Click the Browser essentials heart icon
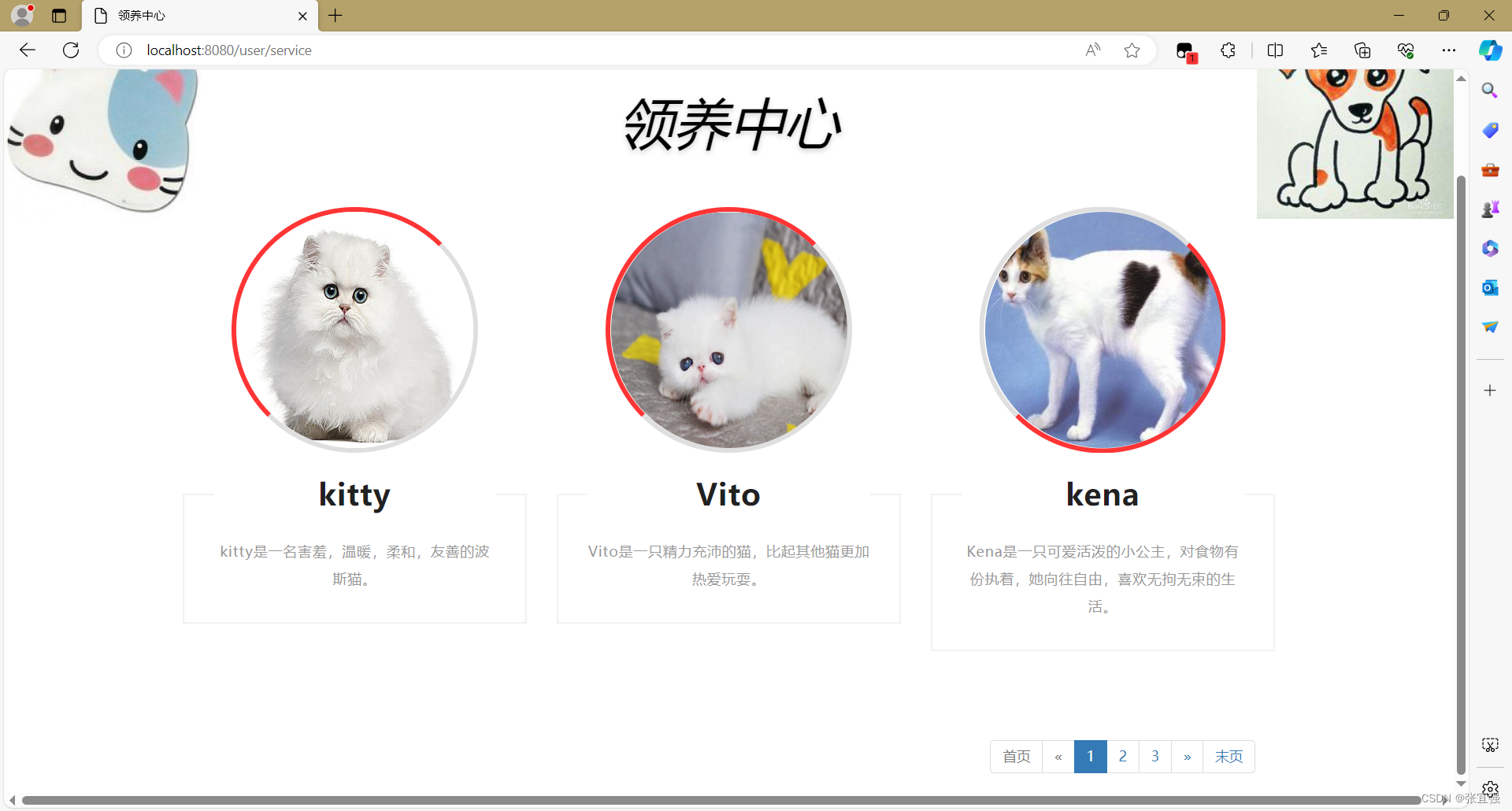Image resolution: width=1512 pixels, height=811 pixels. click(x=1406, y=50)
